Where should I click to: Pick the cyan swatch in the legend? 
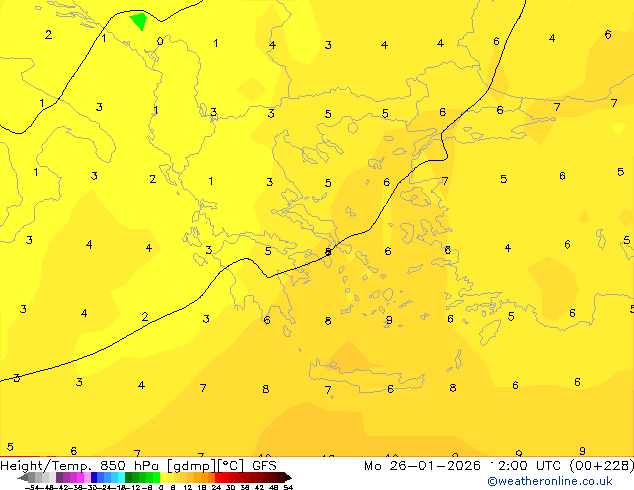[121, 477]
